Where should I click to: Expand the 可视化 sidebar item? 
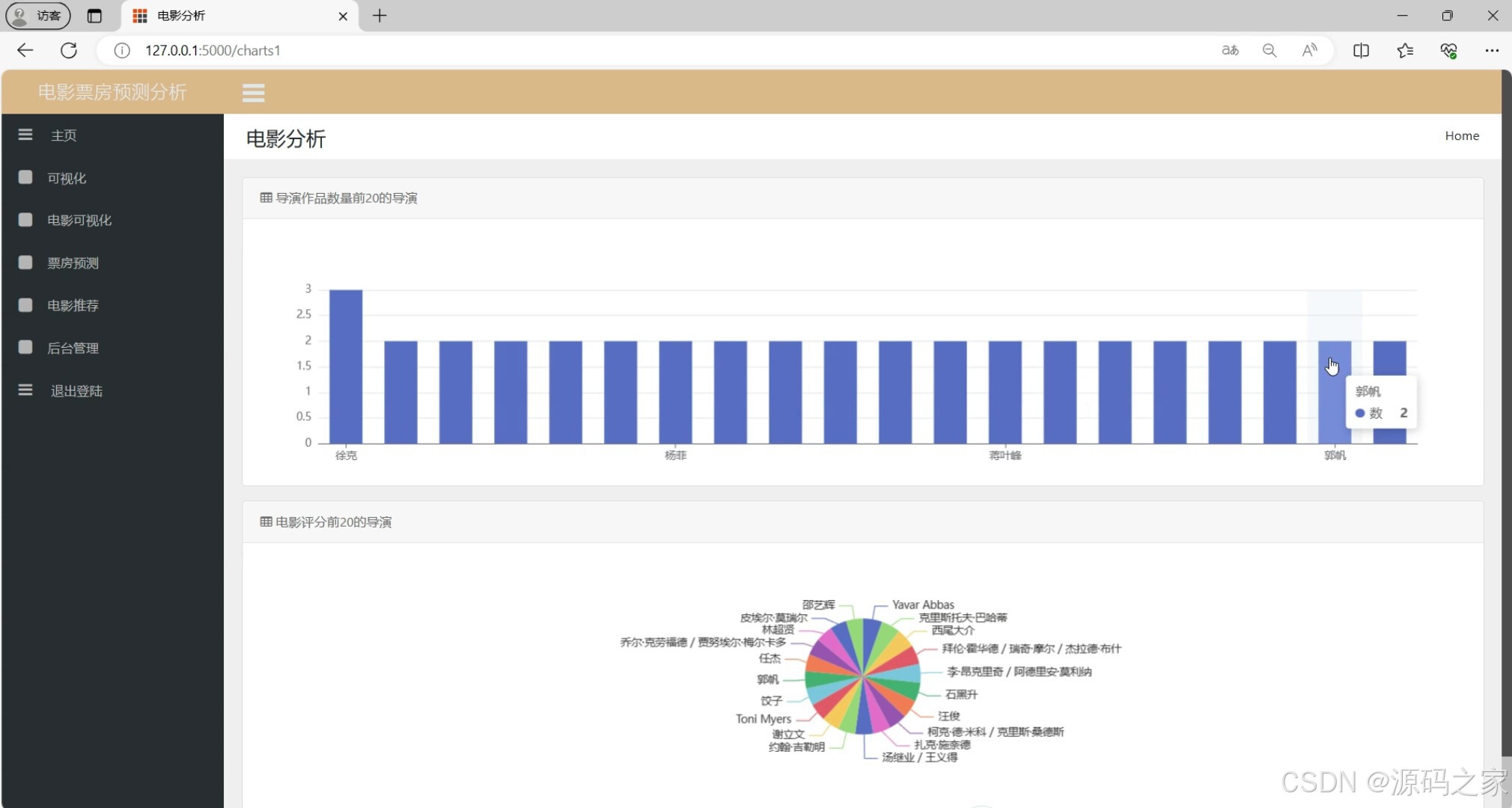(67, 178)
